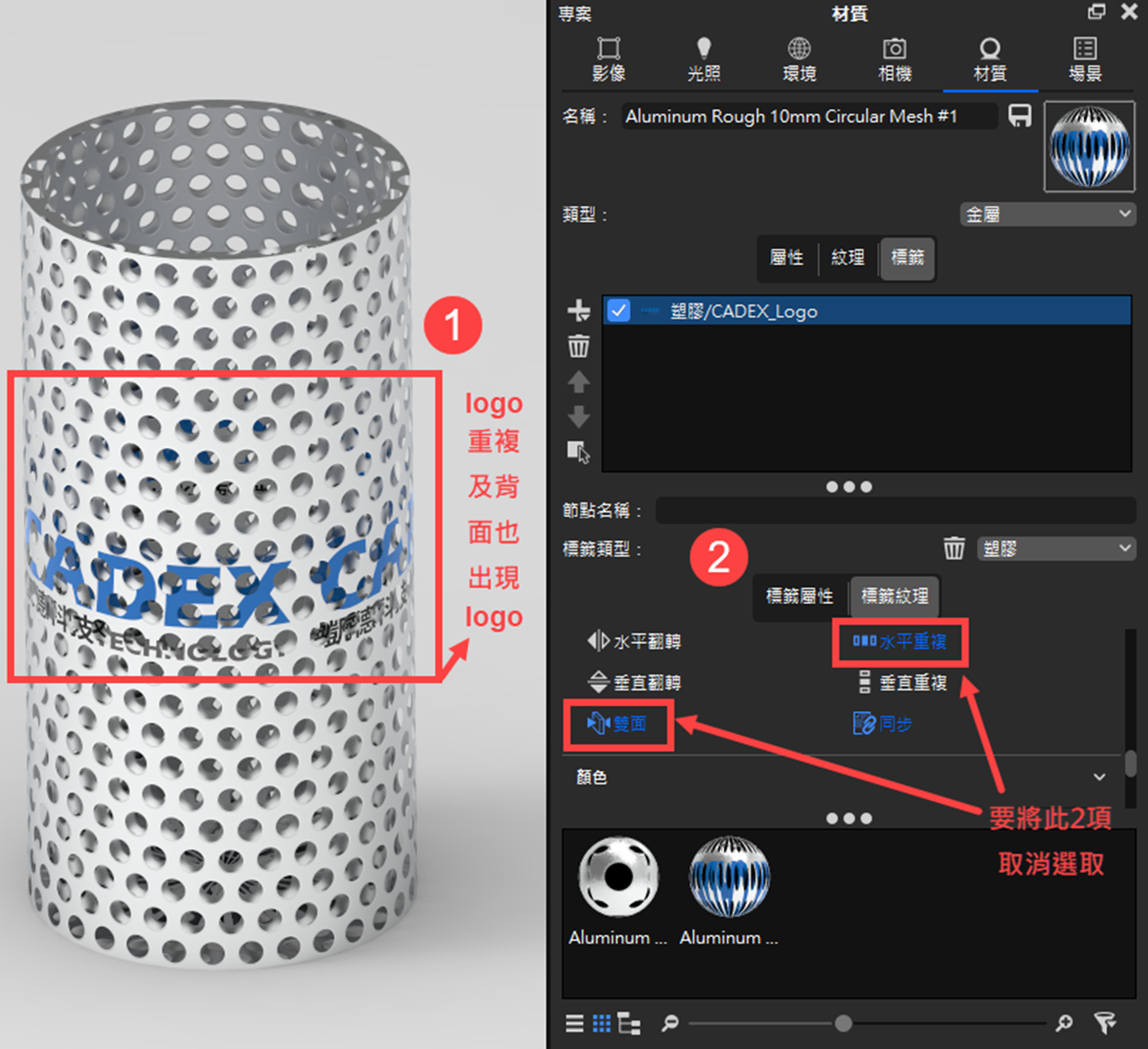Disable 雙面 double-sided option
Image resolution: width=1148 pixels, height=1049 pixels.
tap(617, 724)
